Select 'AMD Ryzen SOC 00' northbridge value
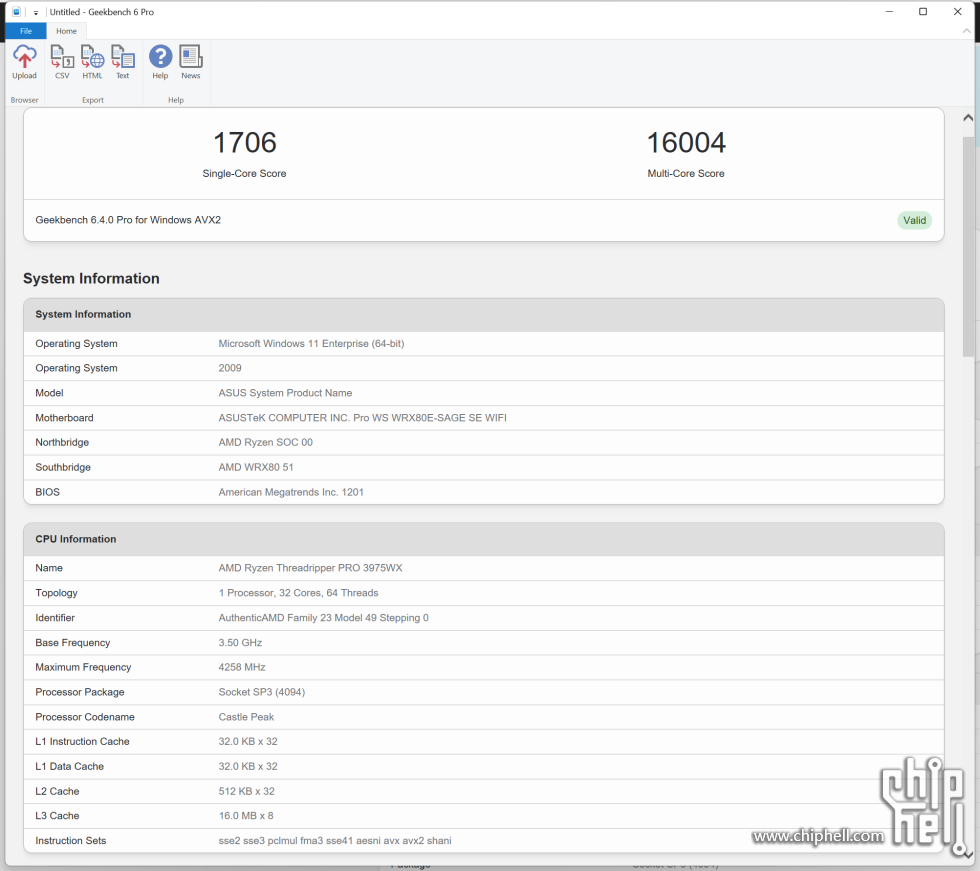The width and height of the screenshot is (980, 871). (x=266, y=442)
